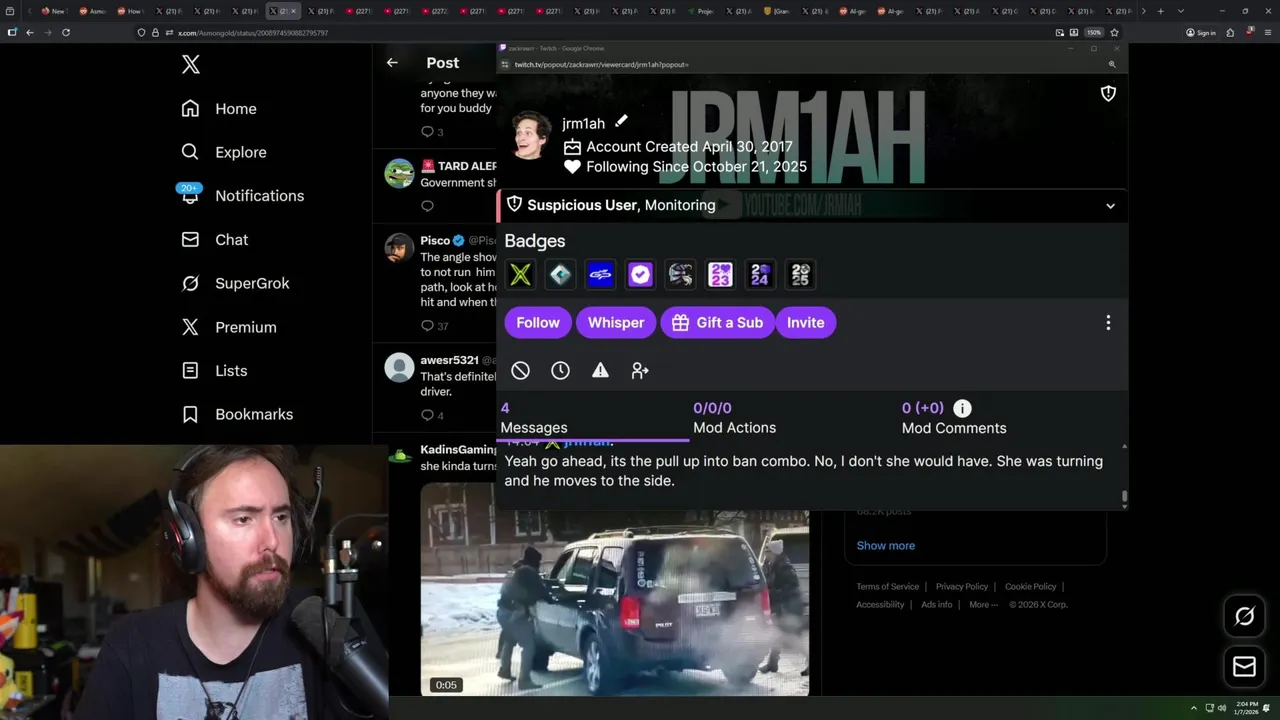Click the Whisper button
The height and width of the screenshot is (720, 1280).
[616, 323]
